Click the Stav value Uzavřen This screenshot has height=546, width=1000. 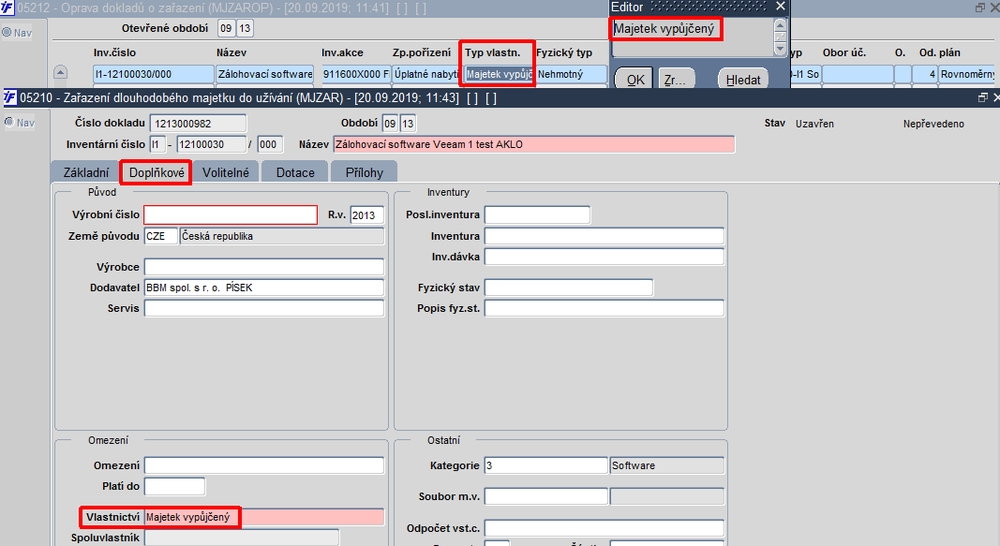pos(814,124)
